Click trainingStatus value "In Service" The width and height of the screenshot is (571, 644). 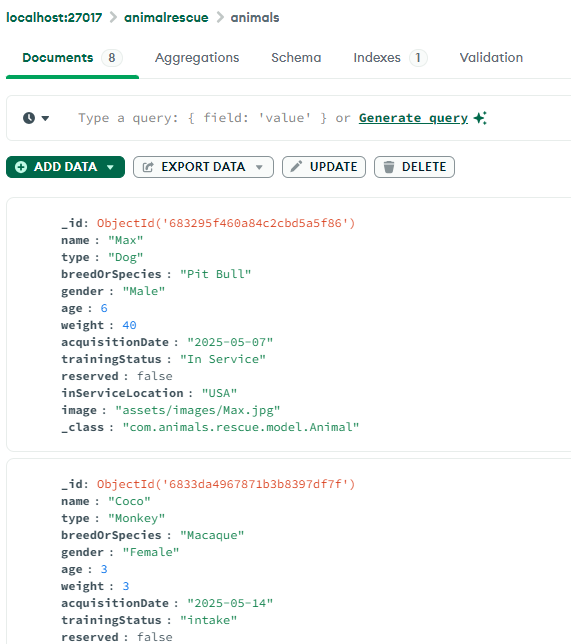(223, 359)
